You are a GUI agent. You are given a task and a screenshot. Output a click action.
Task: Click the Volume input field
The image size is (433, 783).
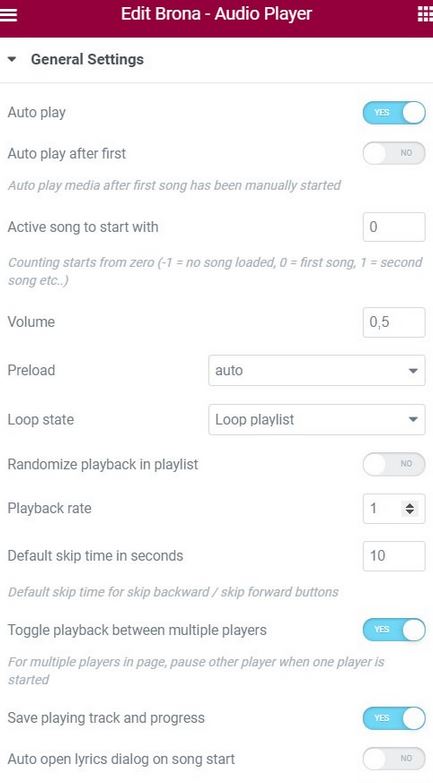tap(394, 322)
